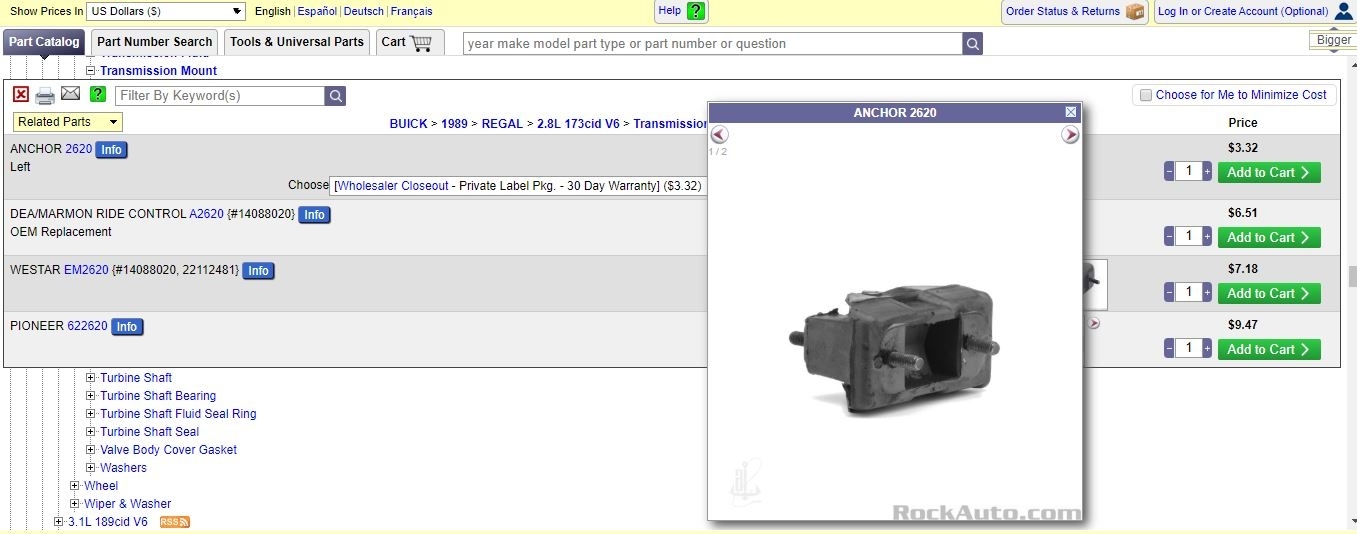Expand the Wiper & Washer category node
The width and height of the screenshot is (1357, 534).
[74, 504]
